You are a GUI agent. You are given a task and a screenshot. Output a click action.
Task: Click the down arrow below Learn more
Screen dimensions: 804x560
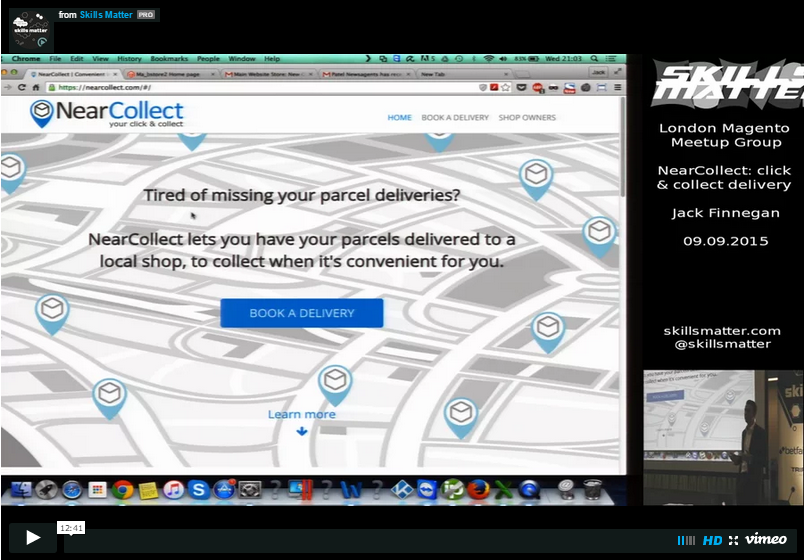point(302,431)
